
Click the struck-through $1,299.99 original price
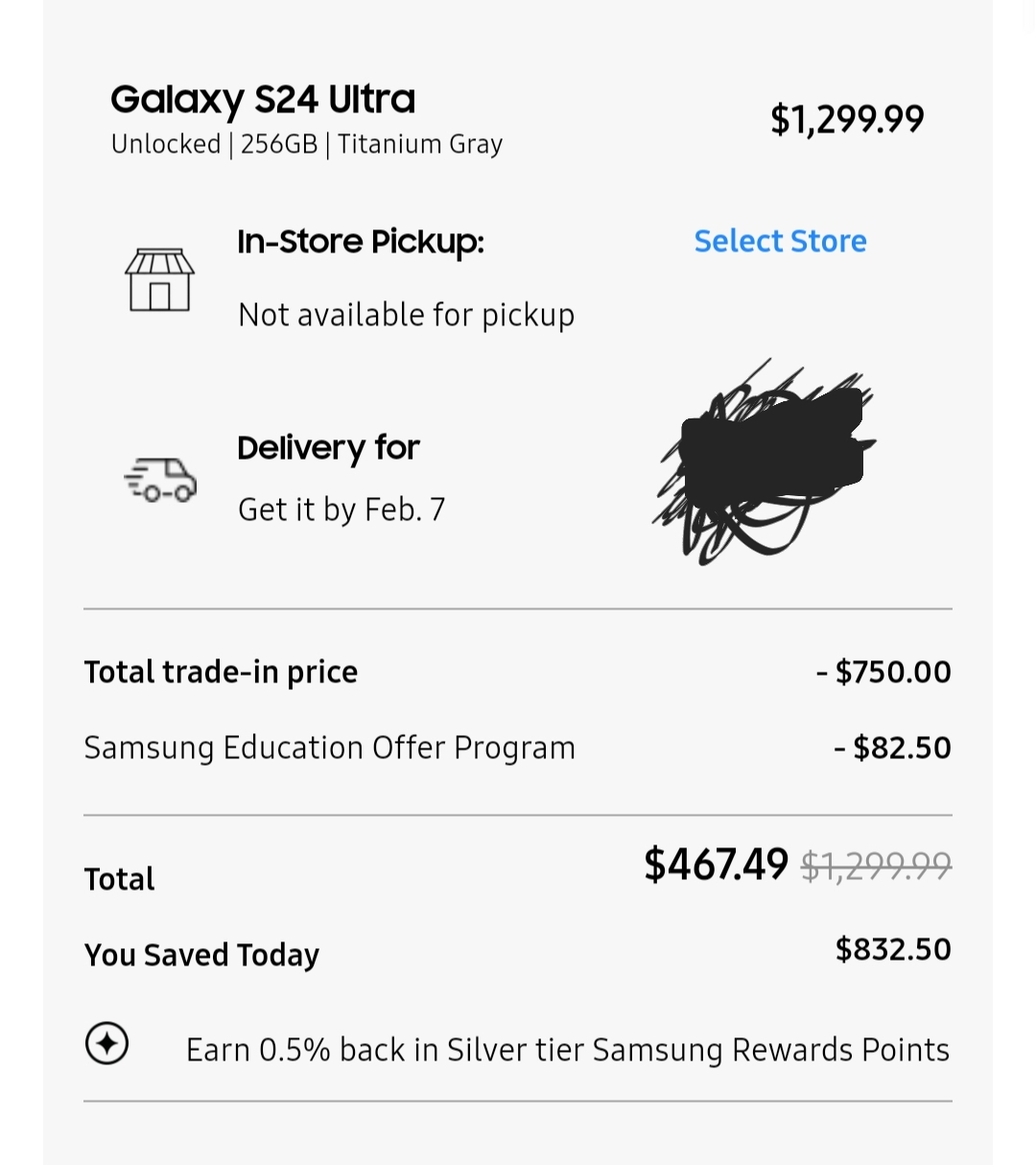click(876, 867)
